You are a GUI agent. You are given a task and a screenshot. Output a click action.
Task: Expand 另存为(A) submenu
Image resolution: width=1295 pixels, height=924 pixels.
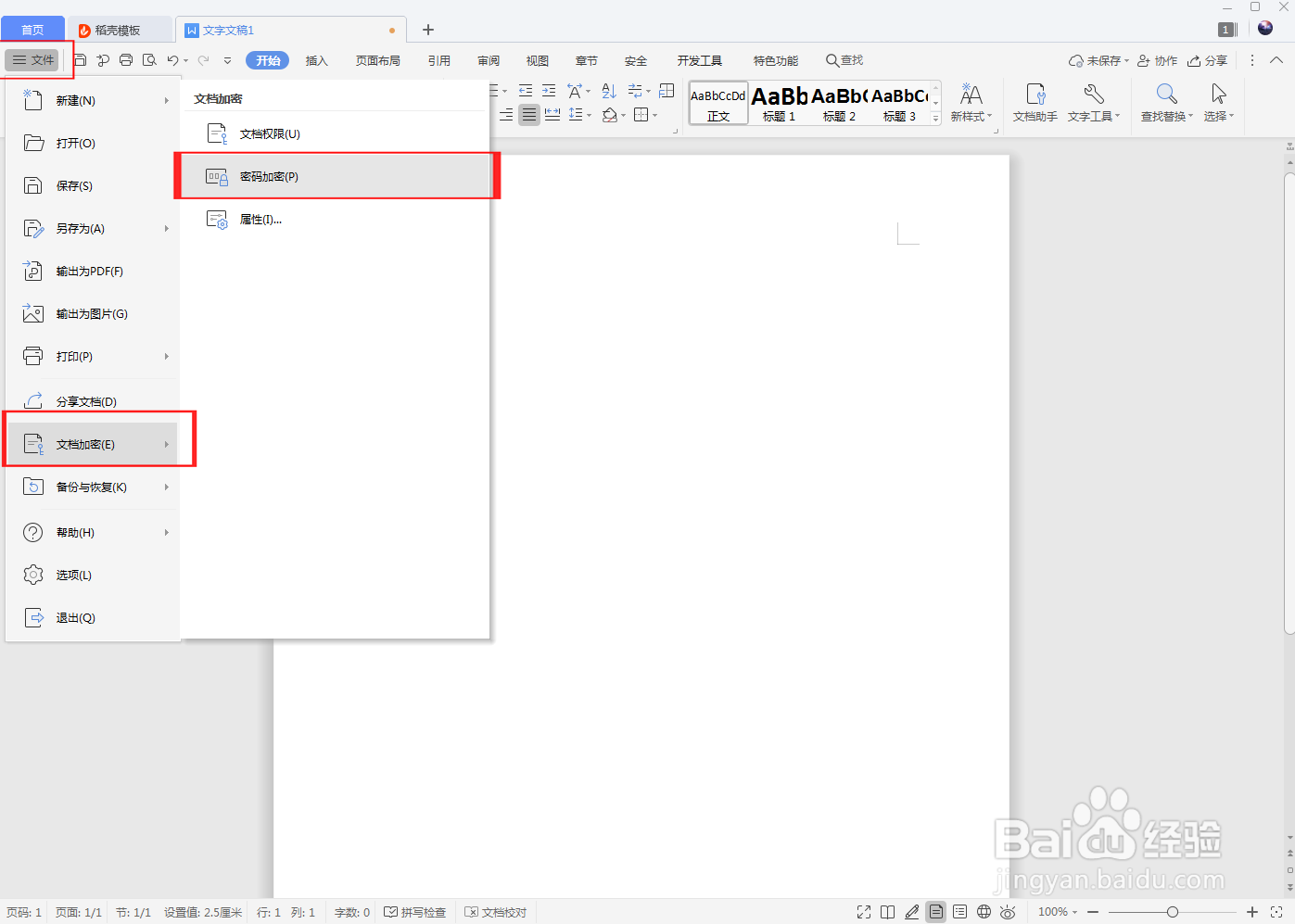coord(93,228)
